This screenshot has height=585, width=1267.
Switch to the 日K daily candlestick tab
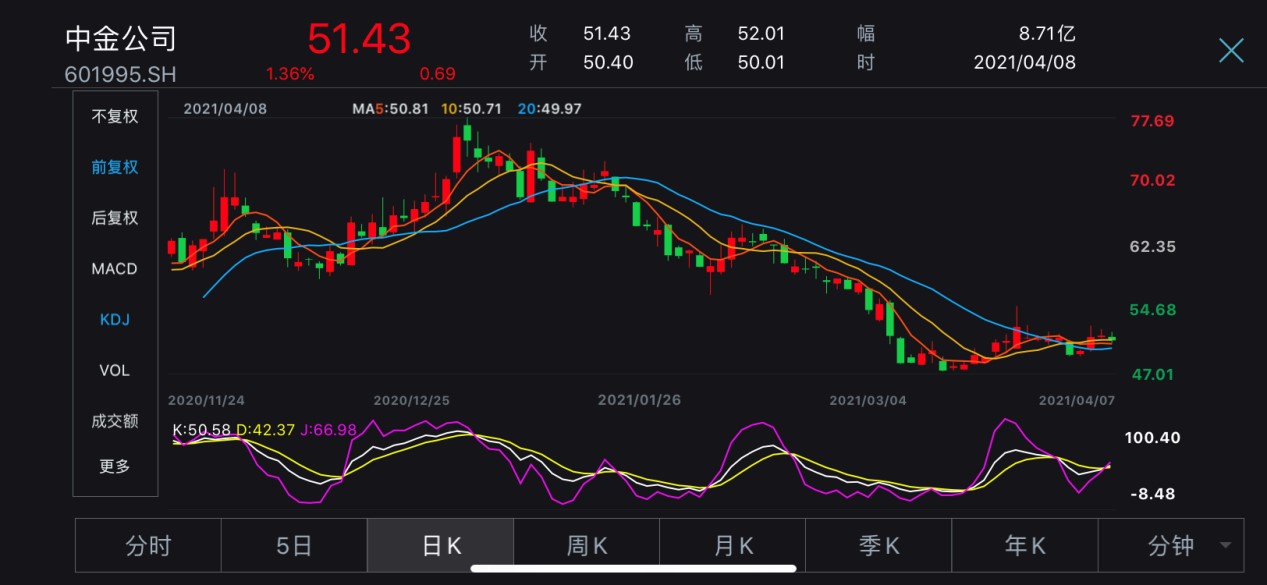pos(440,546)
